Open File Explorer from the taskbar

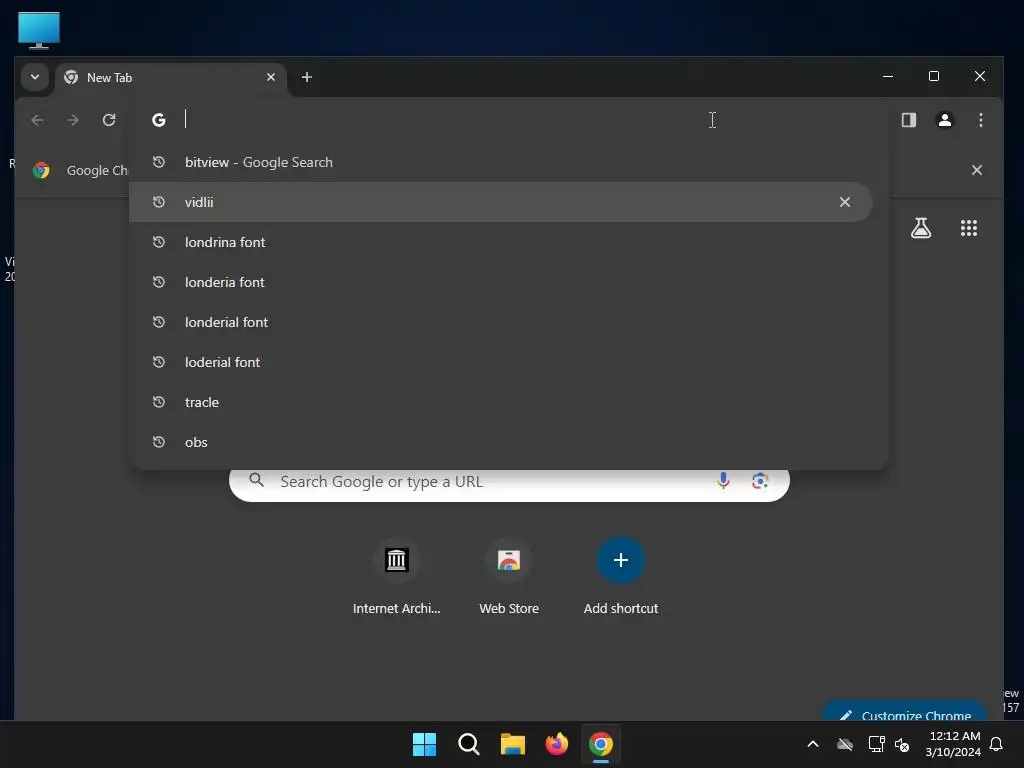coord(513,744)
